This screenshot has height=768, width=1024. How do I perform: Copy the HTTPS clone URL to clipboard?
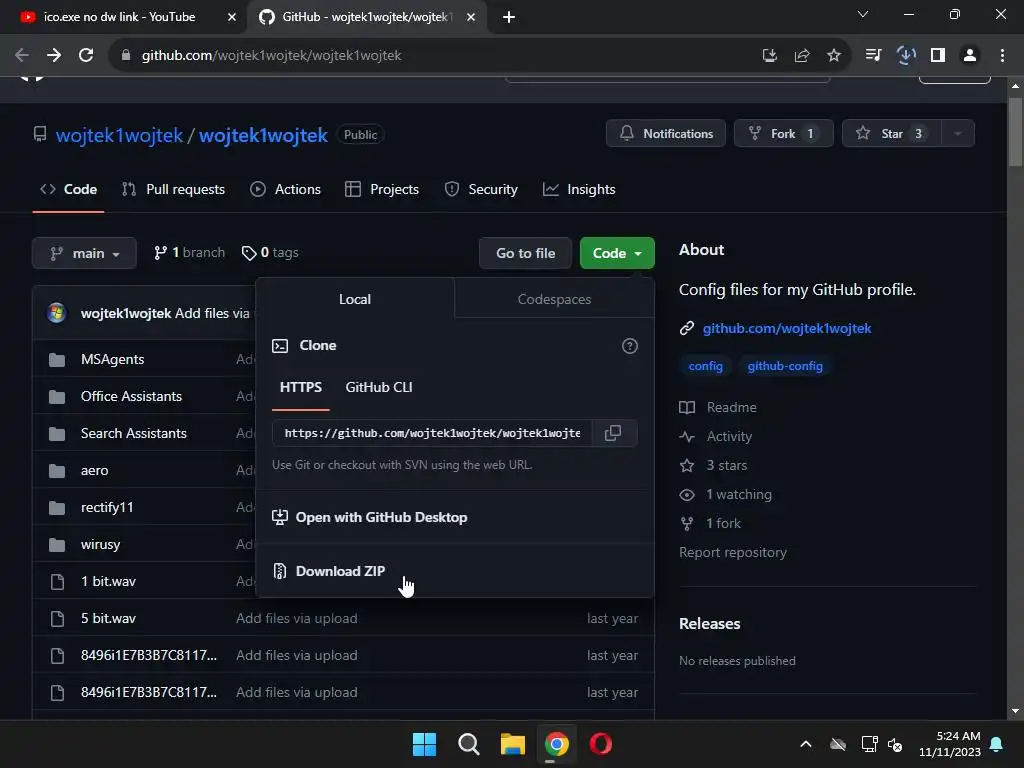(x=613, y=433)
